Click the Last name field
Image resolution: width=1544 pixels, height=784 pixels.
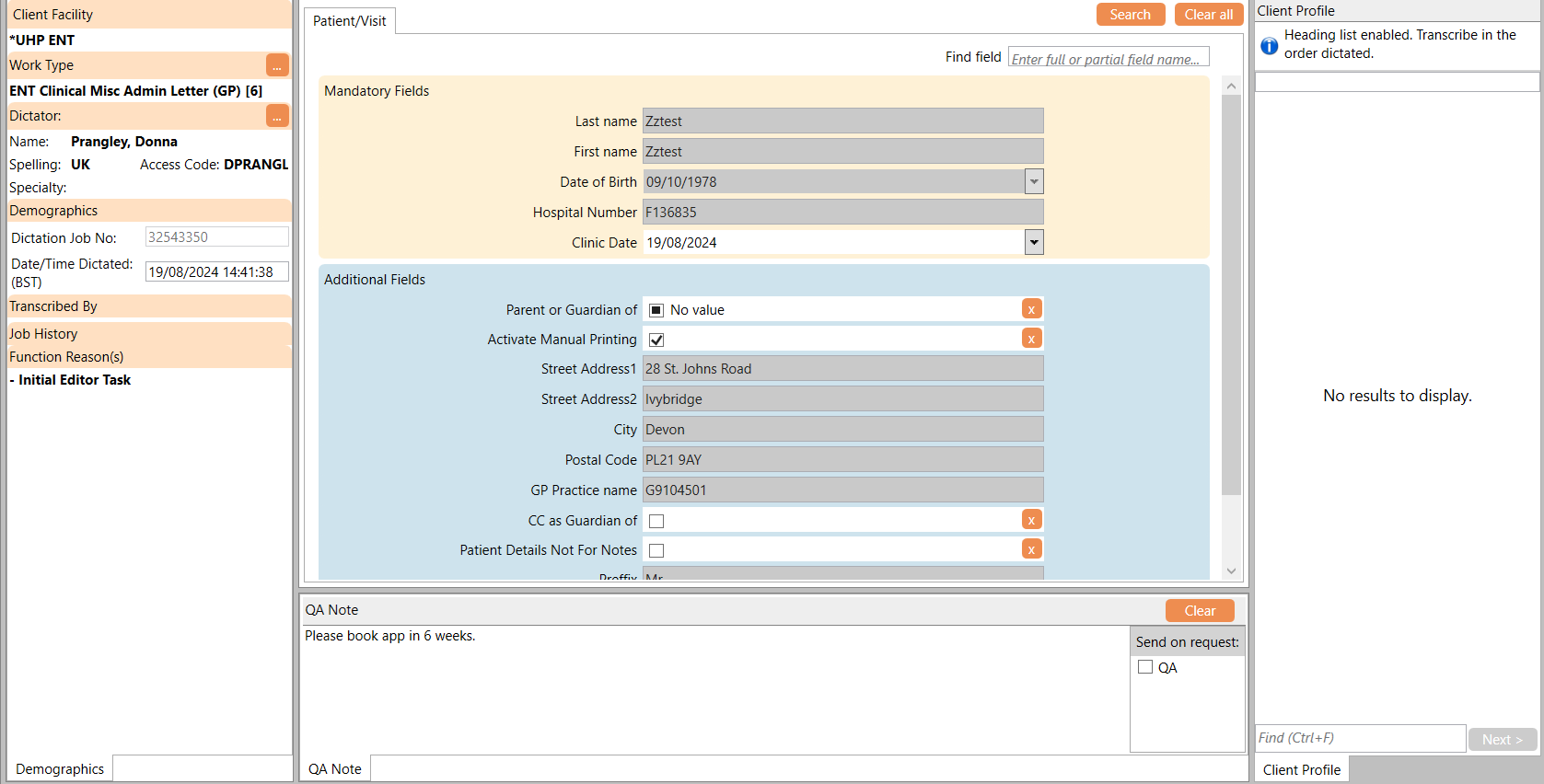coord(842,121)
